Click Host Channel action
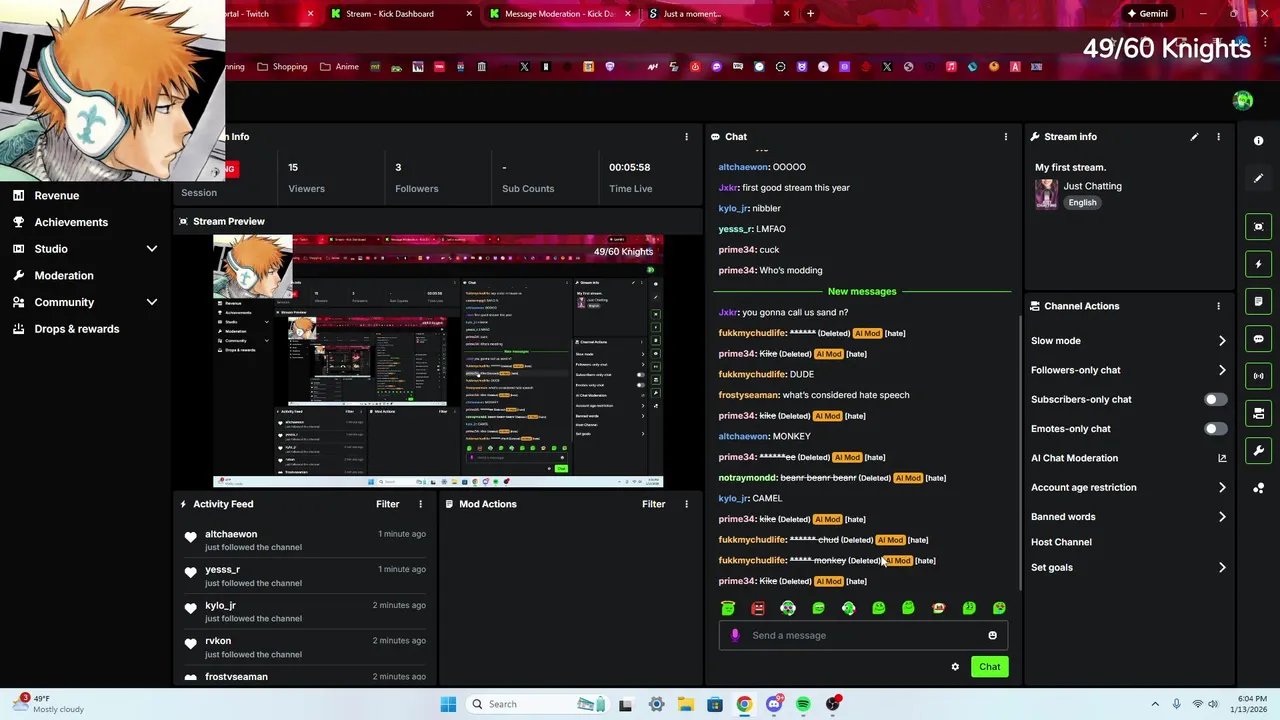 (1061, 542)
